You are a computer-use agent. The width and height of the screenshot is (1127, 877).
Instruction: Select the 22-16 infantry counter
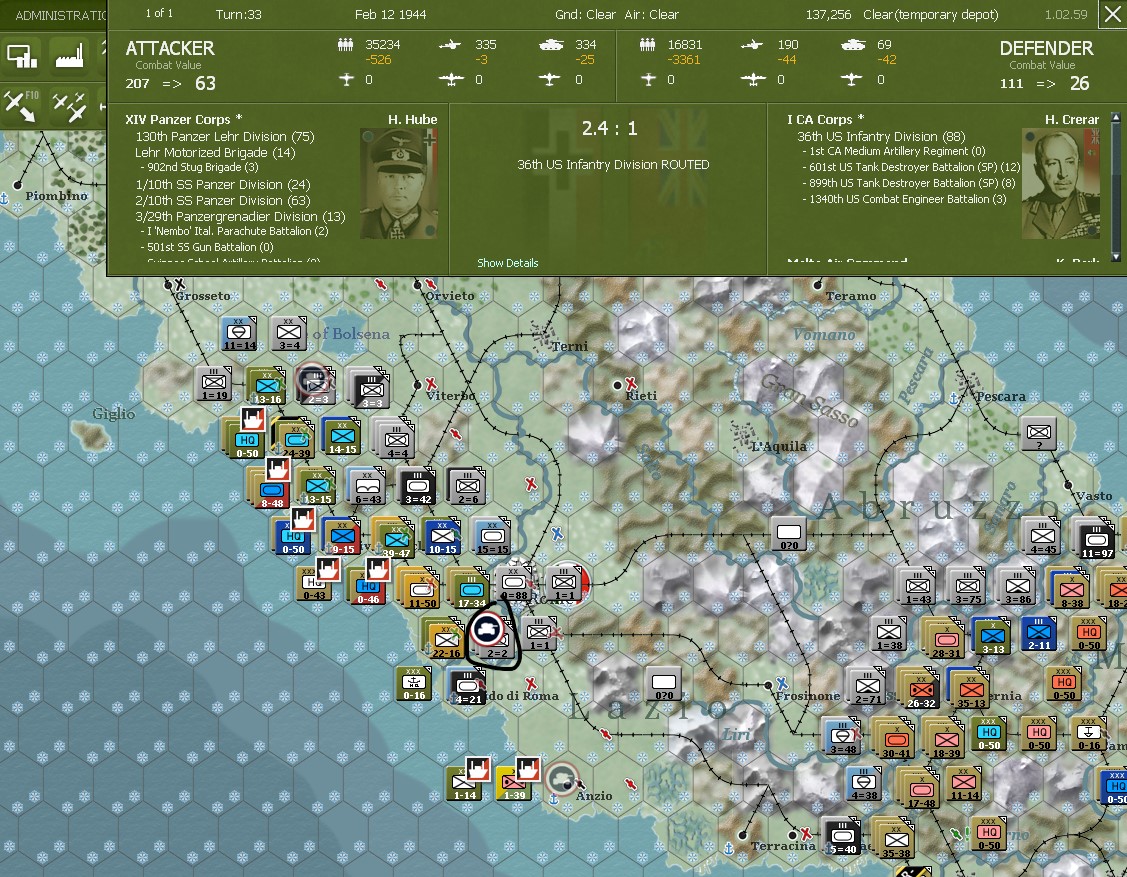click(446, 640)
